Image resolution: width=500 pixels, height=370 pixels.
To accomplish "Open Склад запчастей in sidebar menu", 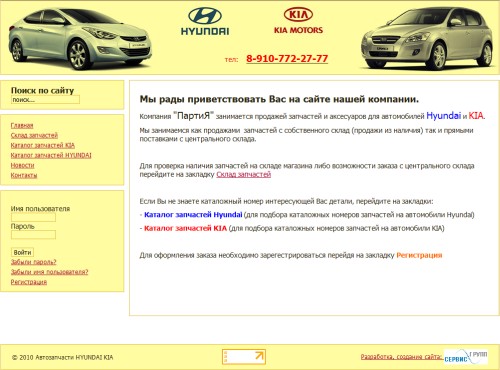I will [x=34, y=135].
